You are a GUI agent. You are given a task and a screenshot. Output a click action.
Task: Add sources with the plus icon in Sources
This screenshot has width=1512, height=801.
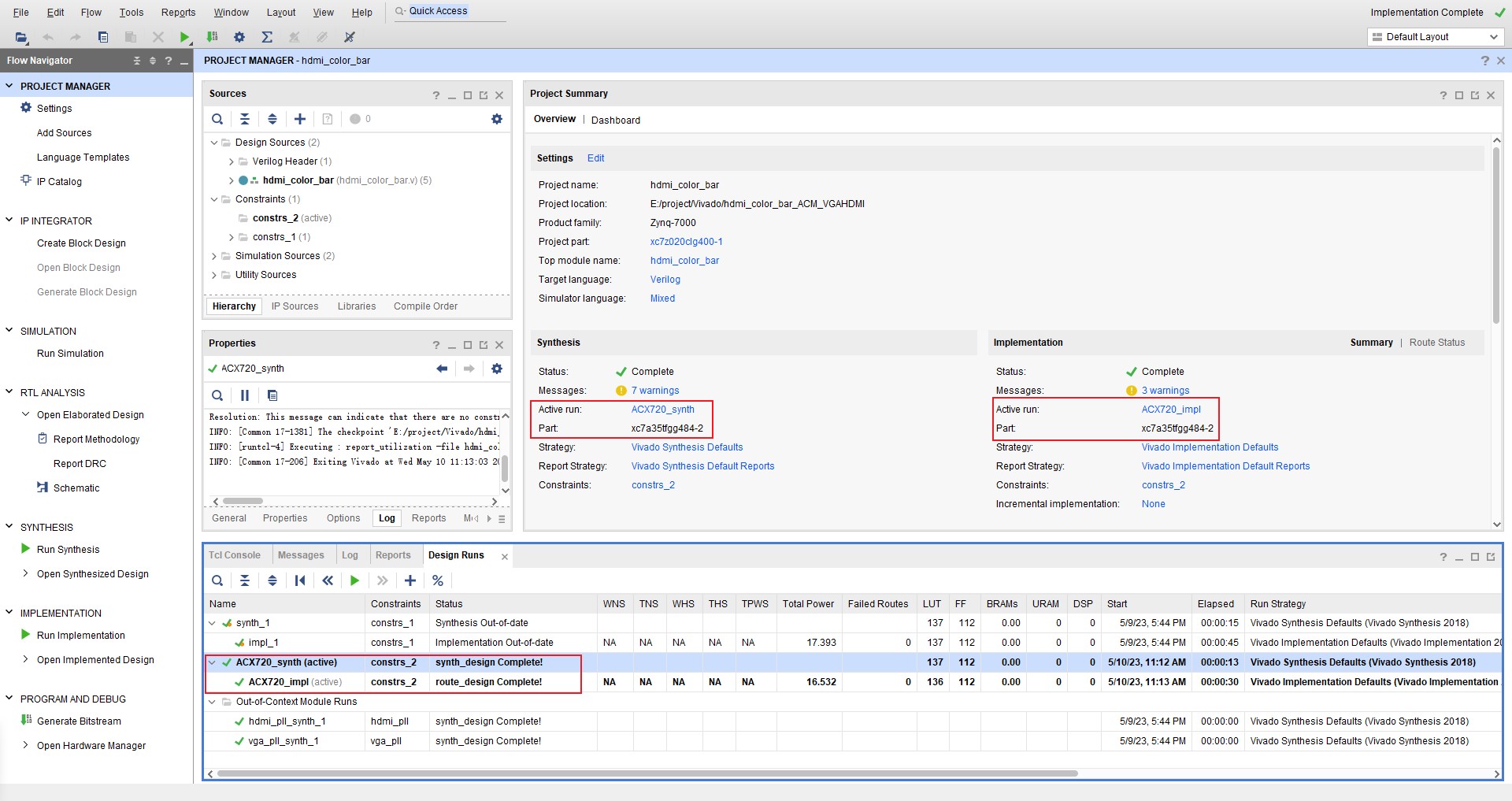pos(300,119)
